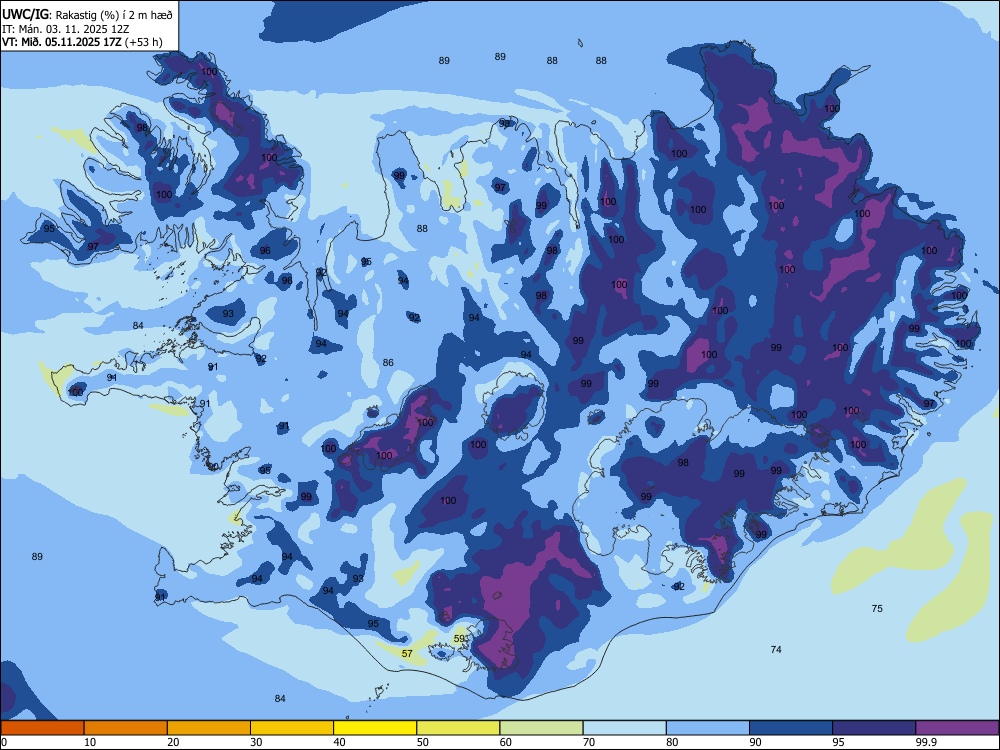Click the '(+53 h)' forecast offset text
Image resolution: width=1000 pixels, height=750 pixels.
(x=144, y=42)
